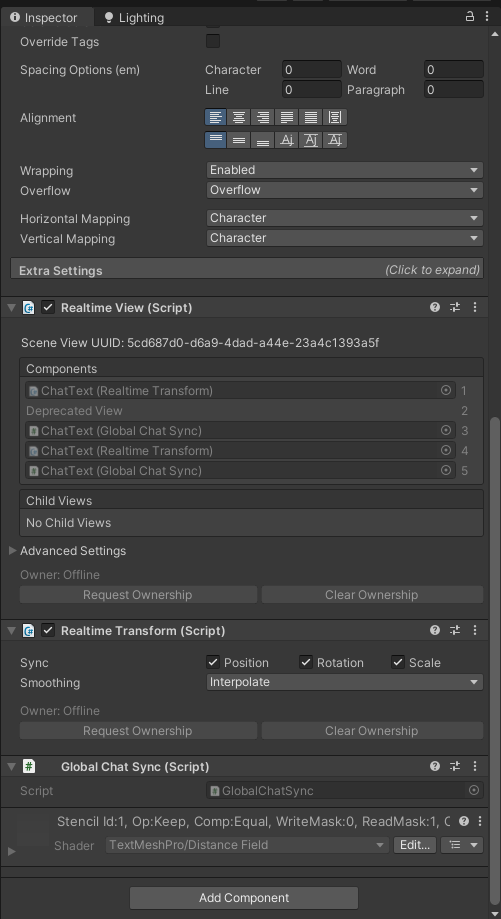Open material properties list icon

click(x=462, y=845)
